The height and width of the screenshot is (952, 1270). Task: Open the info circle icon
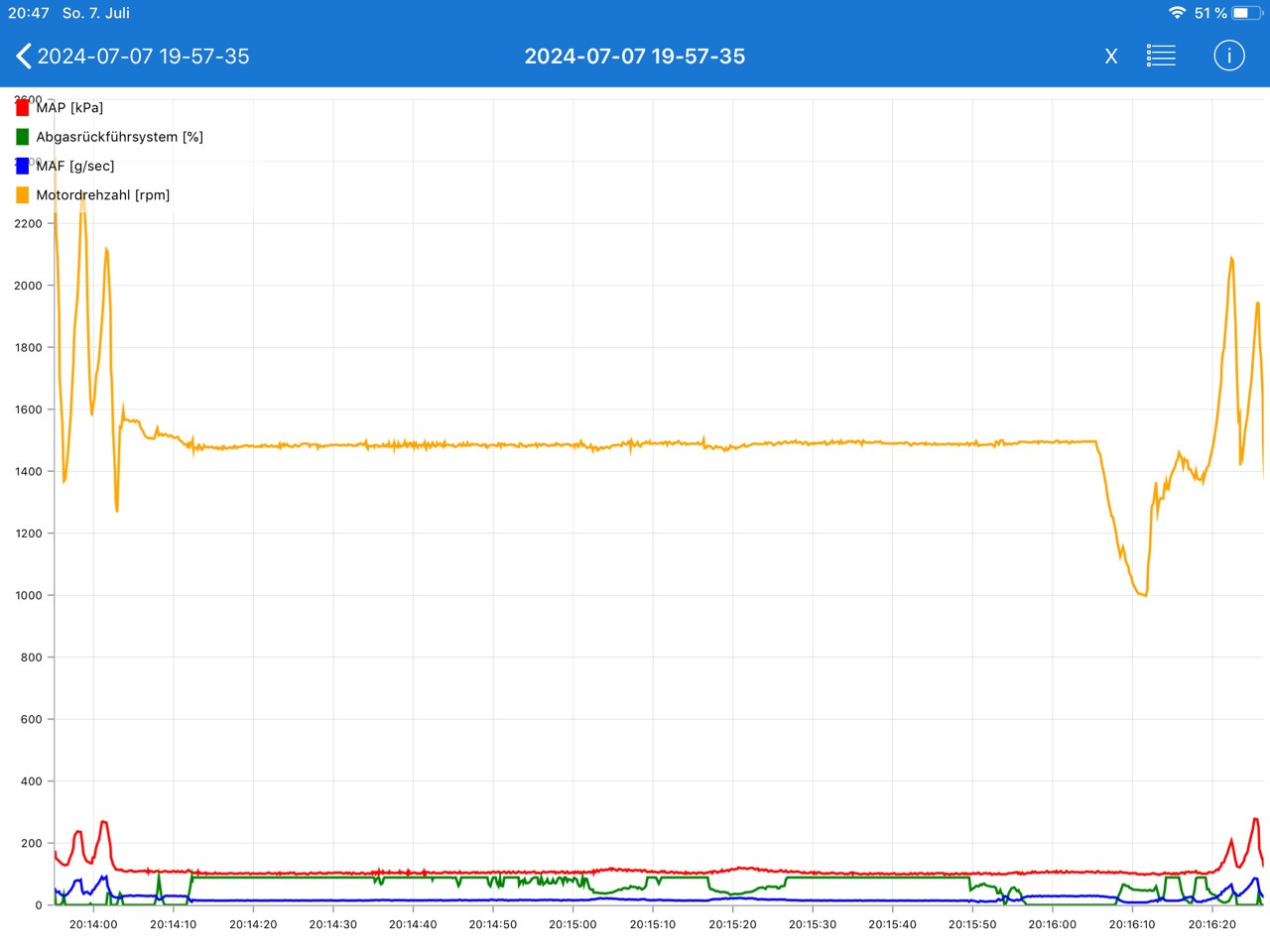[1228, 56]
